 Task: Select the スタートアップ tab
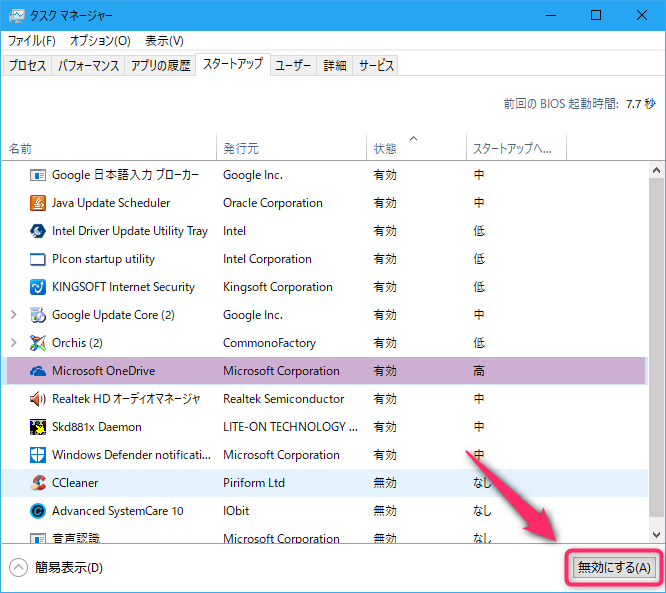point(233,64)
